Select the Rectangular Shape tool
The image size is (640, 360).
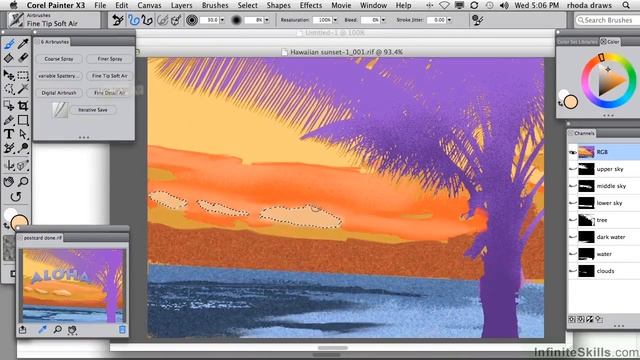click(23, 120)
